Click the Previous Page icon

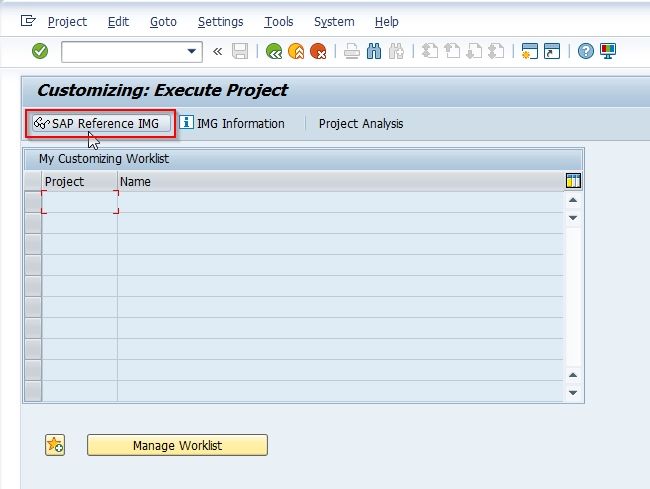point(452,51)
